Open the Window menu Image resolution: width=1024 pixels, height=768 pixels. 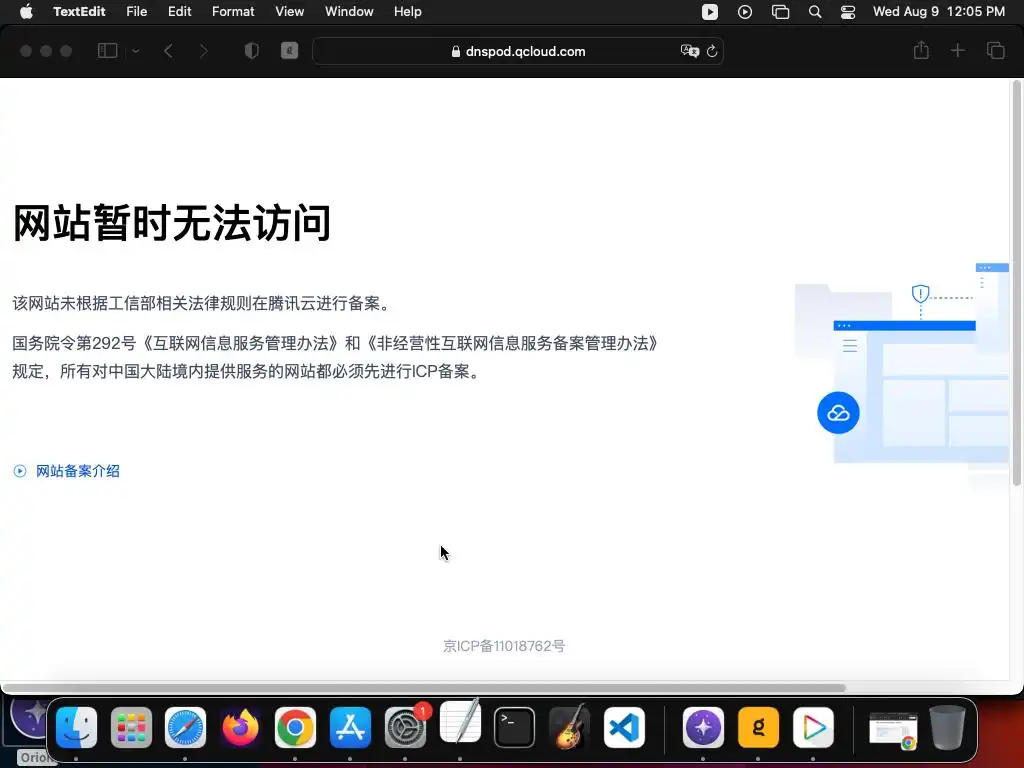pyautogui.click(x=349, y=11)
